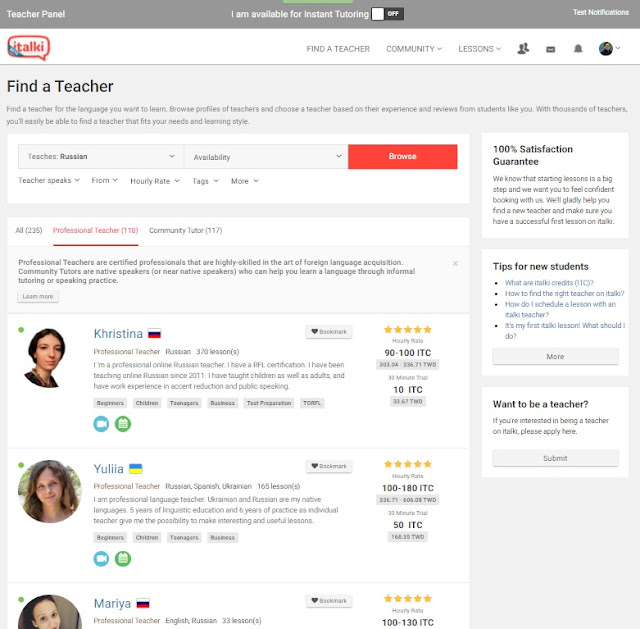Open 'How do I schedule a lesson' link
The width and height of the screenshot is (640, 629).
(x=560, y=309)
